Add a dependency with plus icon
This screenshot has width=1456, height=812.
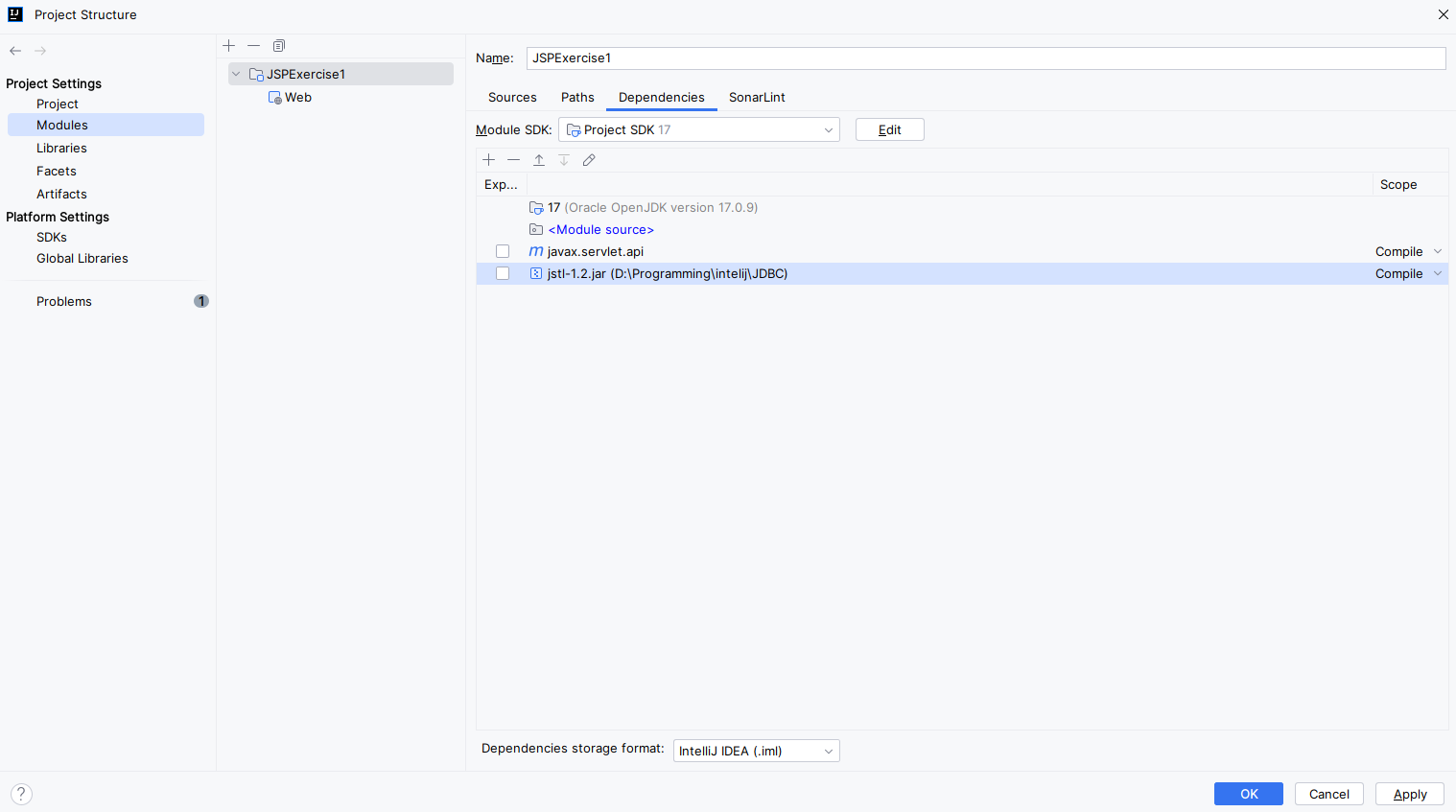point(489,160)
